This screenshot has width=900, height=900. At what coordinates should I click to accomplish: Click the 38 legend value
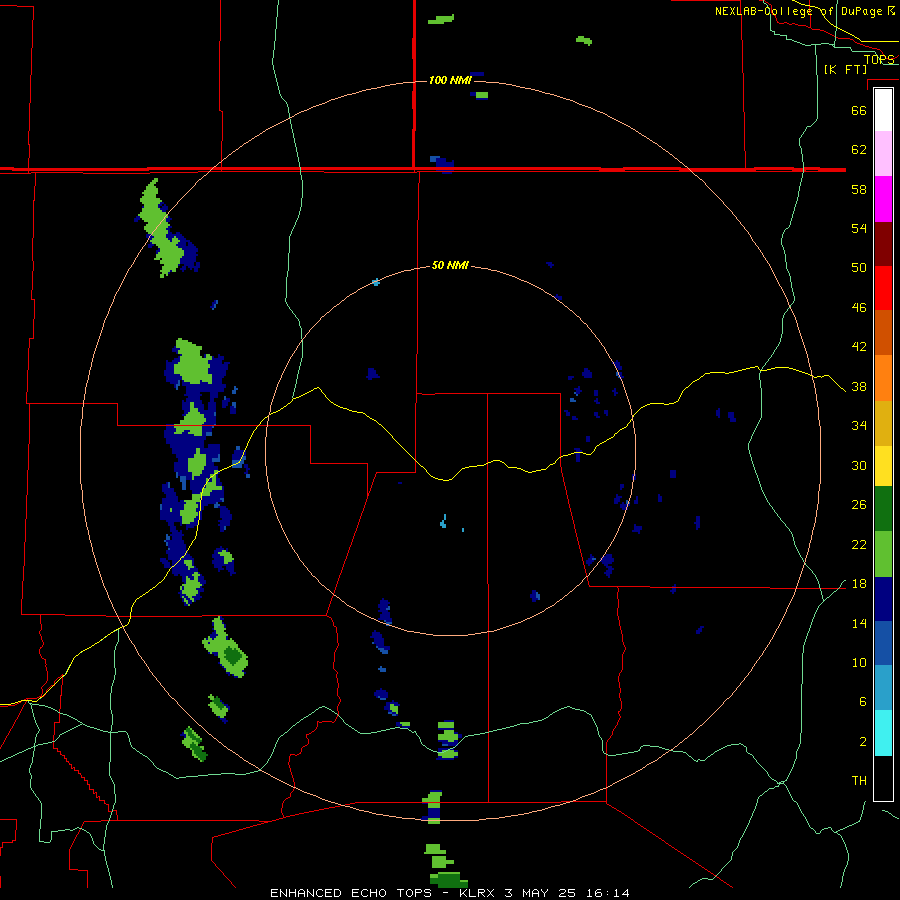click(x=859, y=386)
